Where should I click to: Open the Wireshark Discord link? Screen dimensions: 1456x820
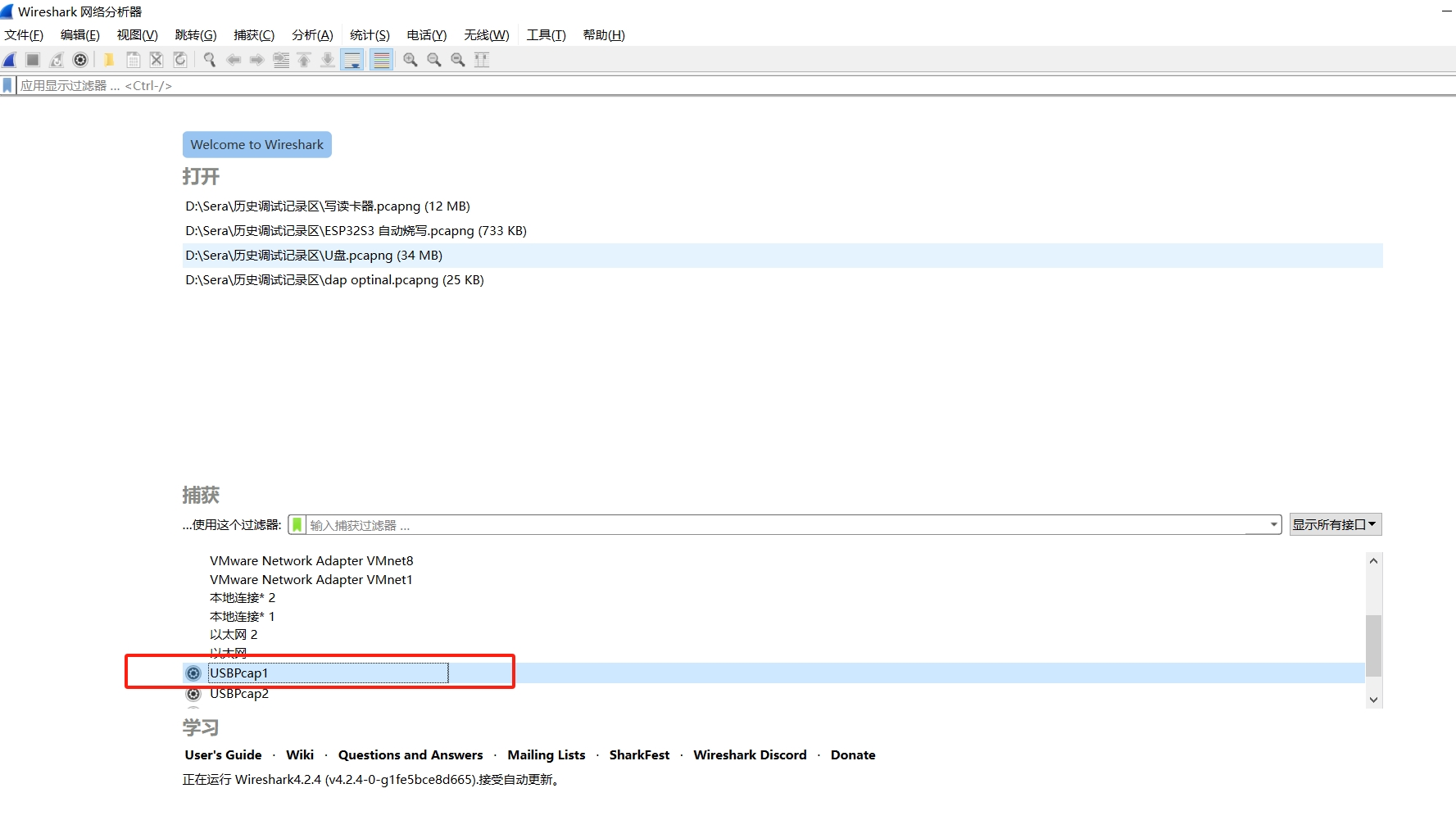(750, 755)
